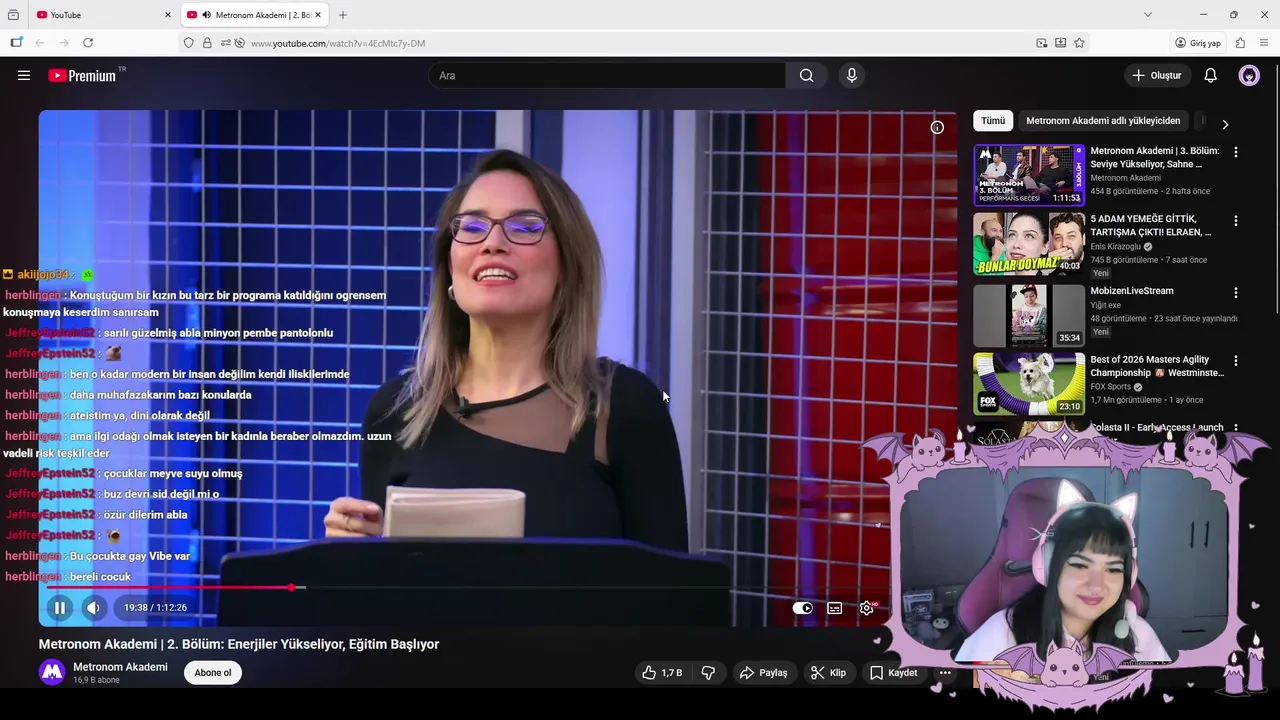Open options for Solasta II video
Image resolution: width=1280 pixels, height=720 pixels.
pos(1236,429)
